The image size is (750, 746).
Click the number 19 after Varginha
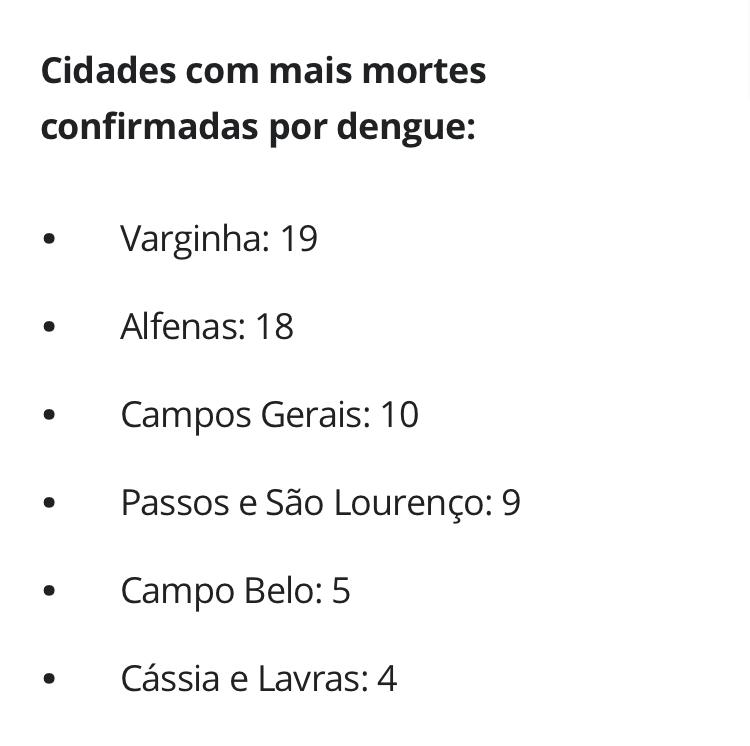(x=299, y=238)
